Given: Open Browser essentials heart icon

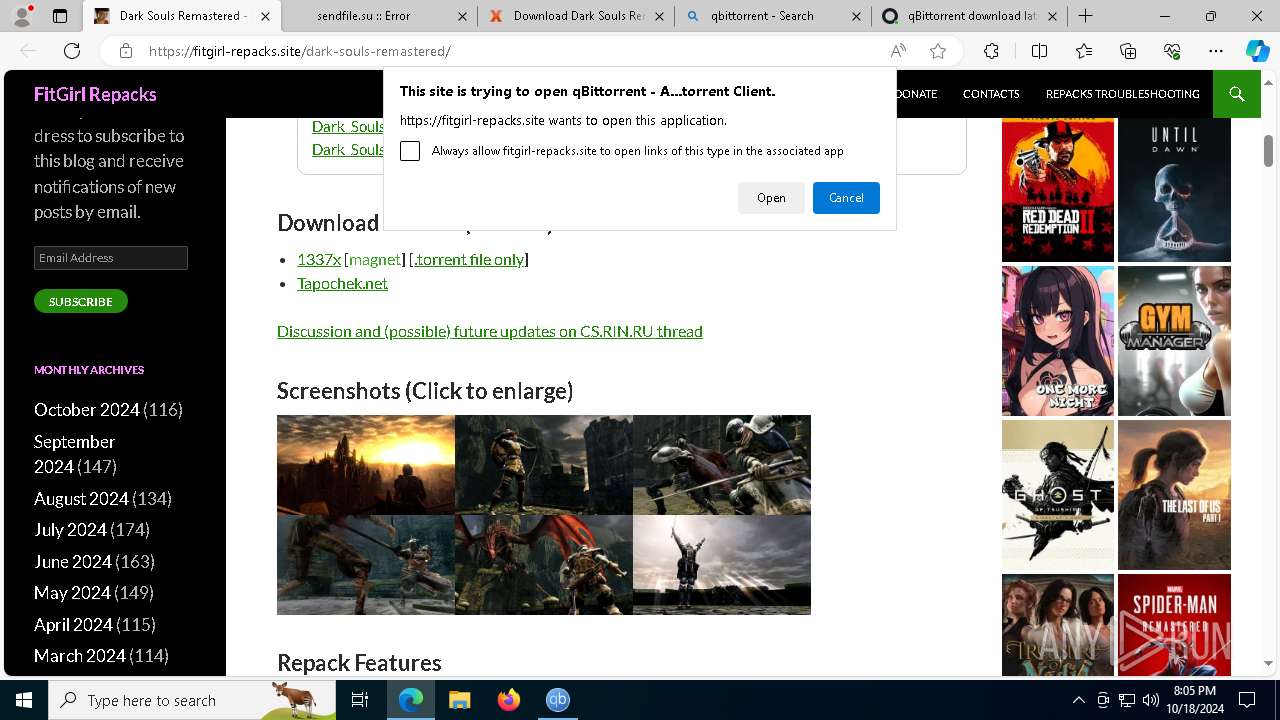Looking at the screenshot, I should (x=1172, y=51).
